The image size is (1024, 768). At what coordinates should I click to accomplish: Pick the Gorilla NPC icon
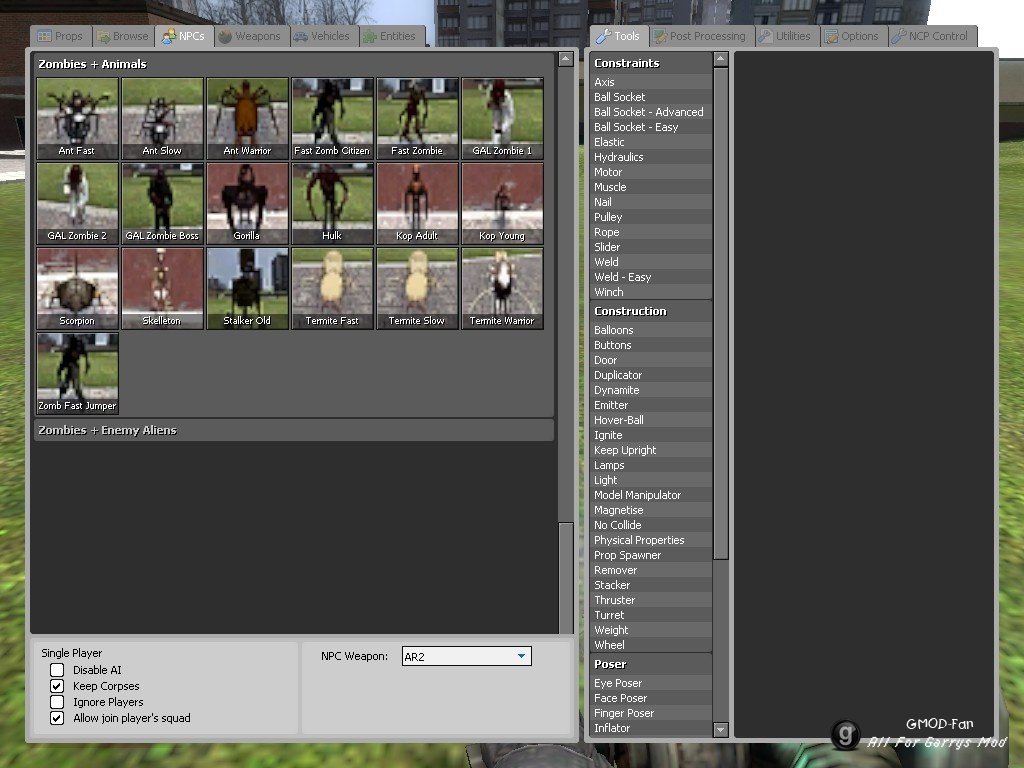coord(247,203)
